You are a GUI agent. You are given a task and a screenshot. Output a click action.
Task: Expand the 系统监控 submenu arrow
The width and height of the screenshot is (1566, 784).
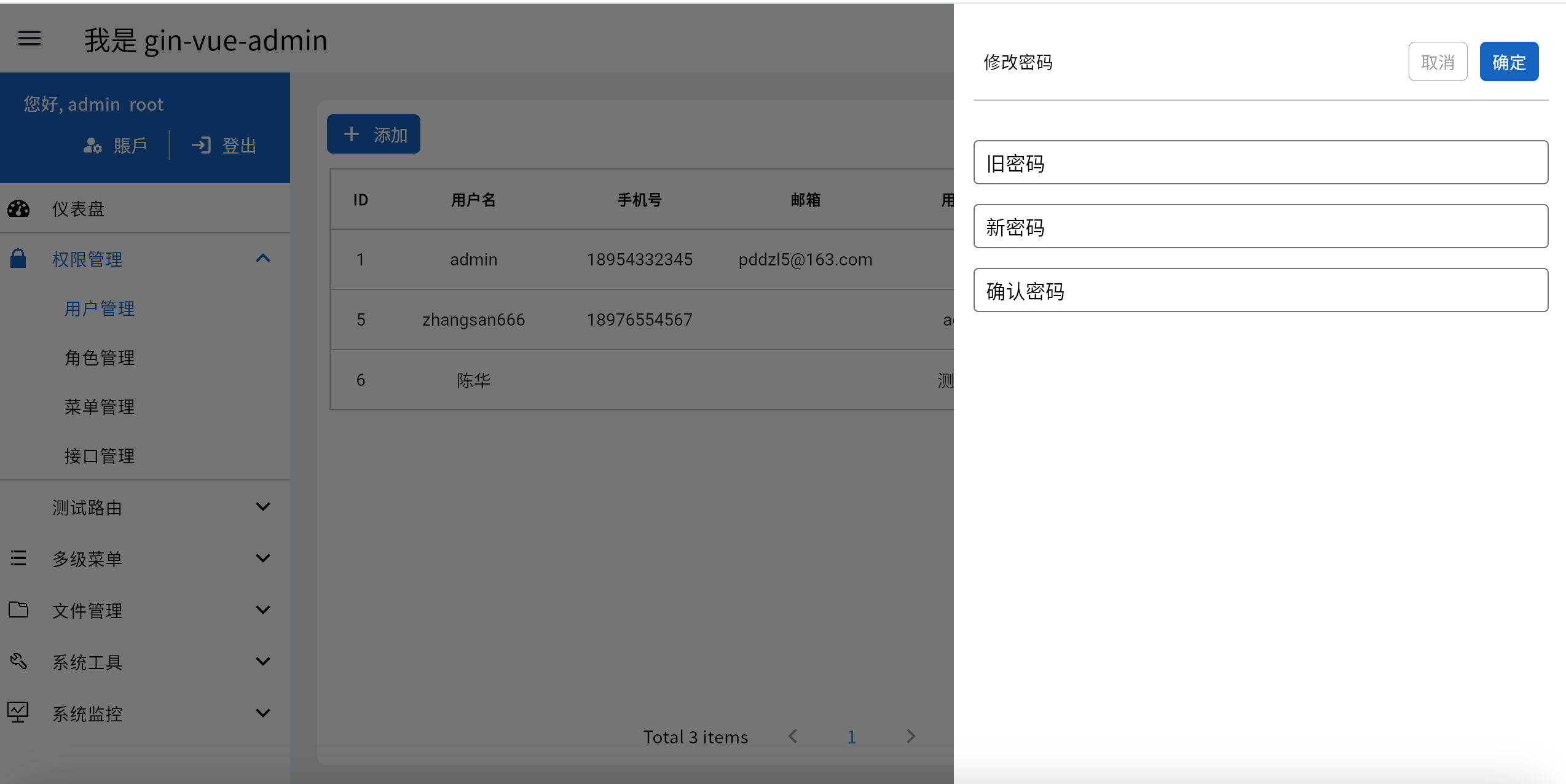[x=263, y=713]
